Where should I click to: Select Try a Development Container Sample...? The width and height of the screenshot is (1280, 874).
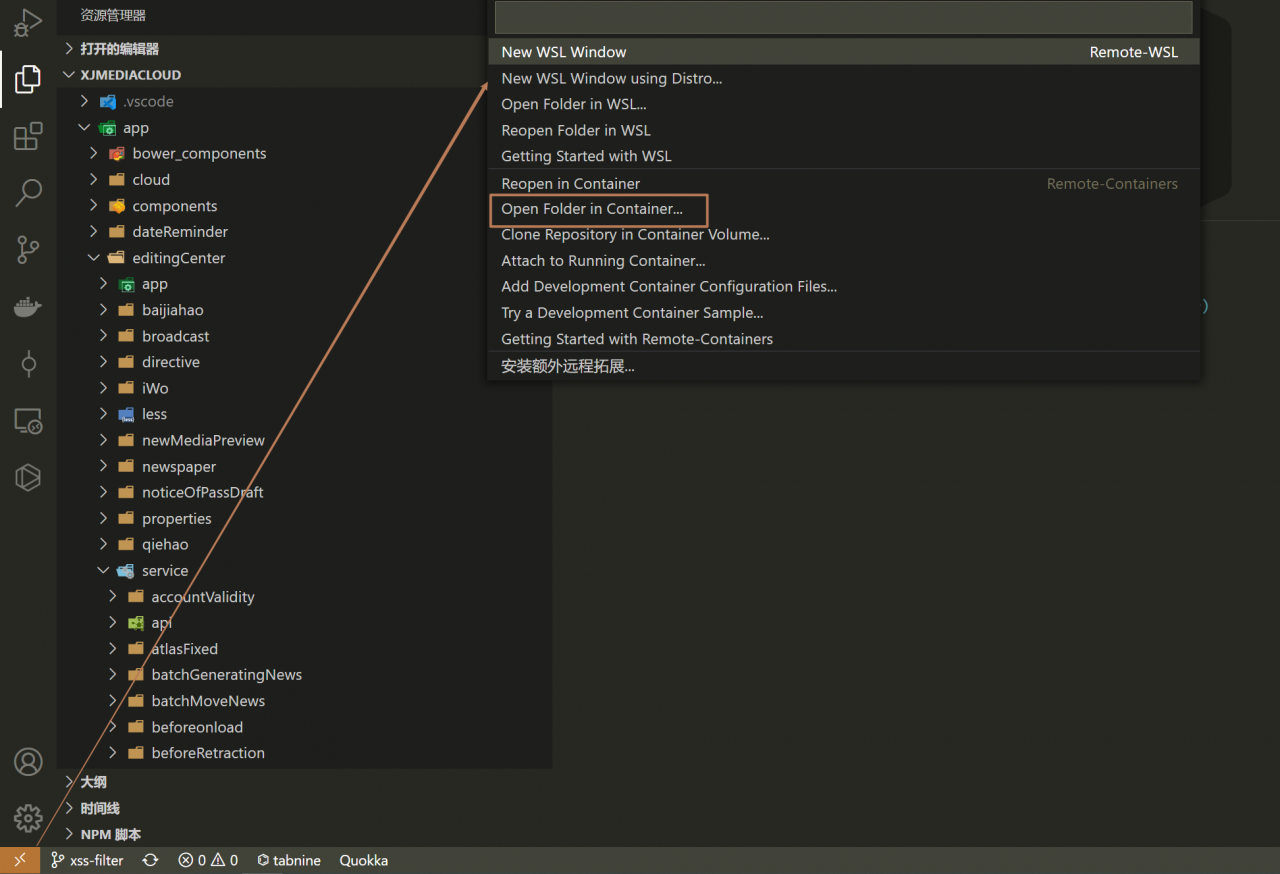click(844, 313)
